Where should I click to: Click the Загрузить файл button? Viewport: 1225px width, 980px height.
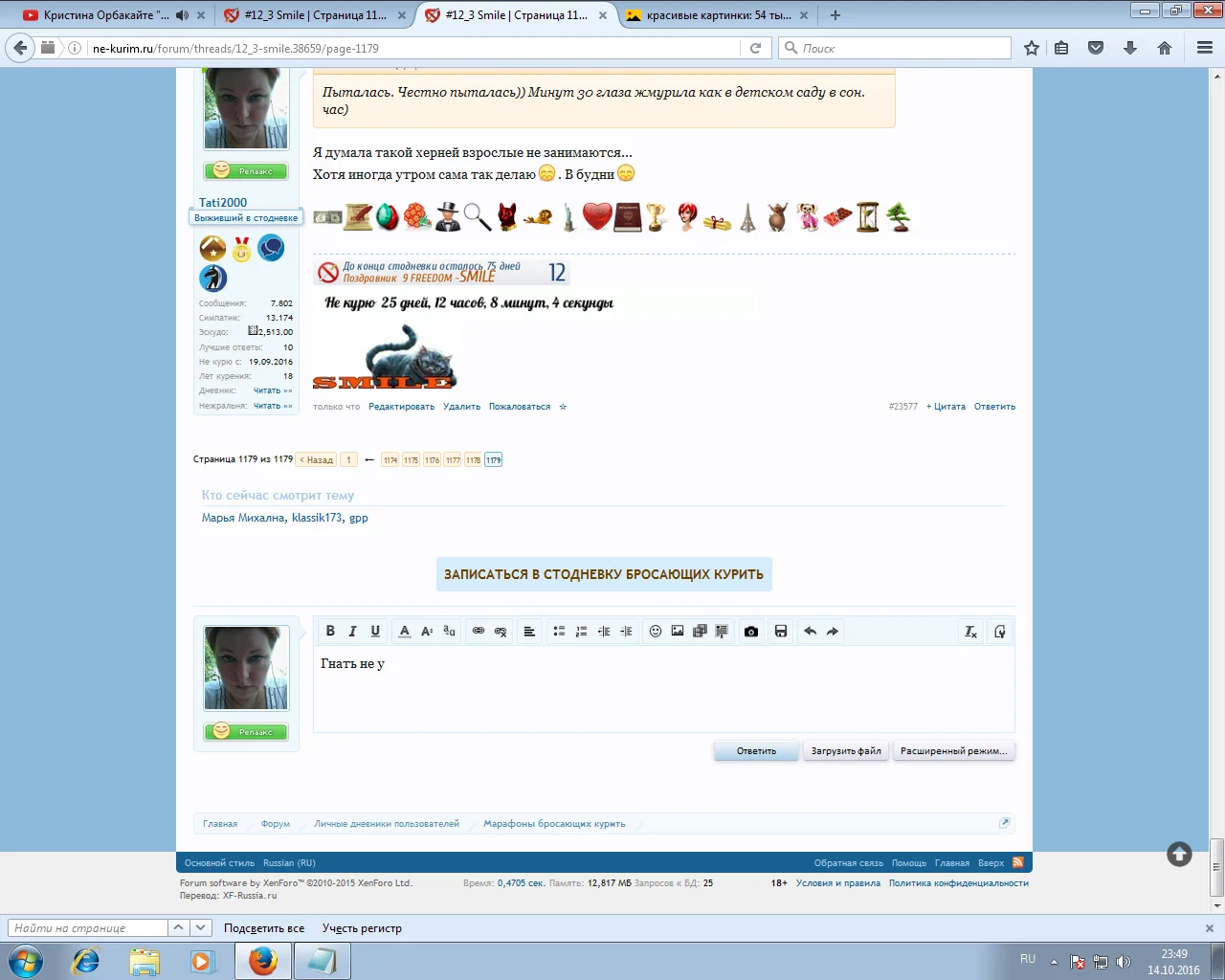[x=846, y=751]
